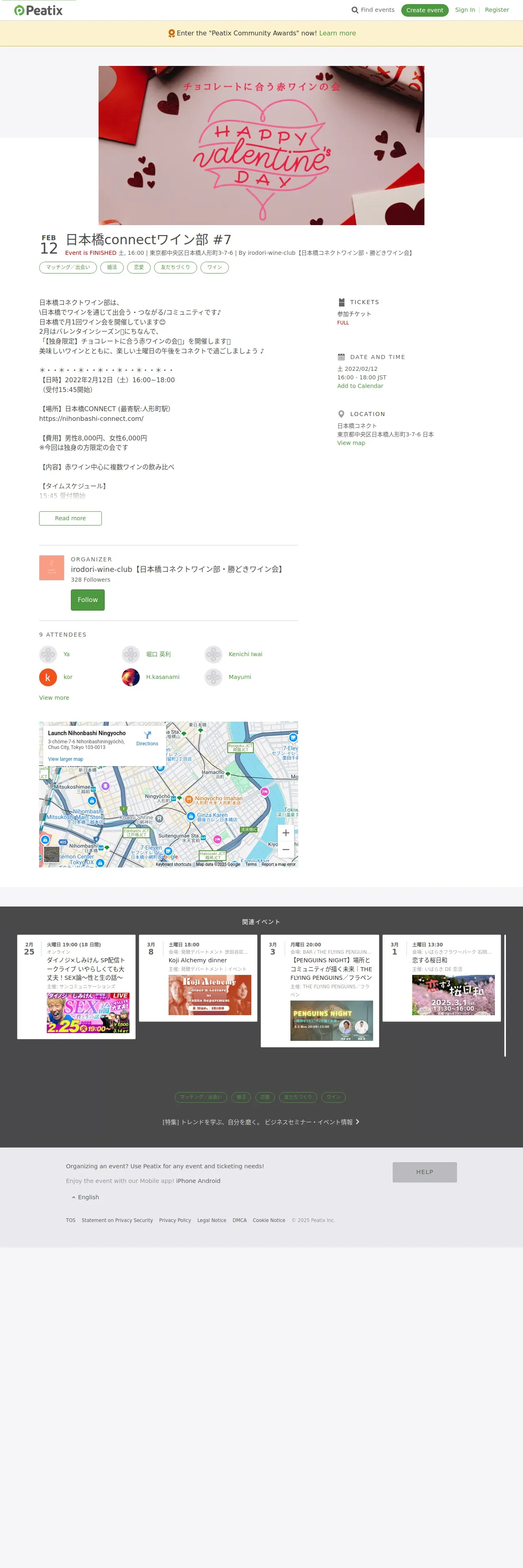Click the Tickets ticket icon
This screenshot has width=523, height=1568.
coord(341,302)
